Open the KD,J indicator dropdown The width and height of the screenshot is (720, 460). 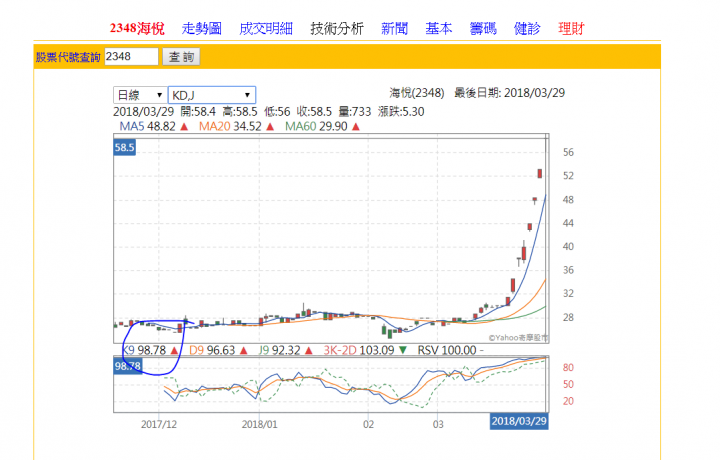(212, 95)
